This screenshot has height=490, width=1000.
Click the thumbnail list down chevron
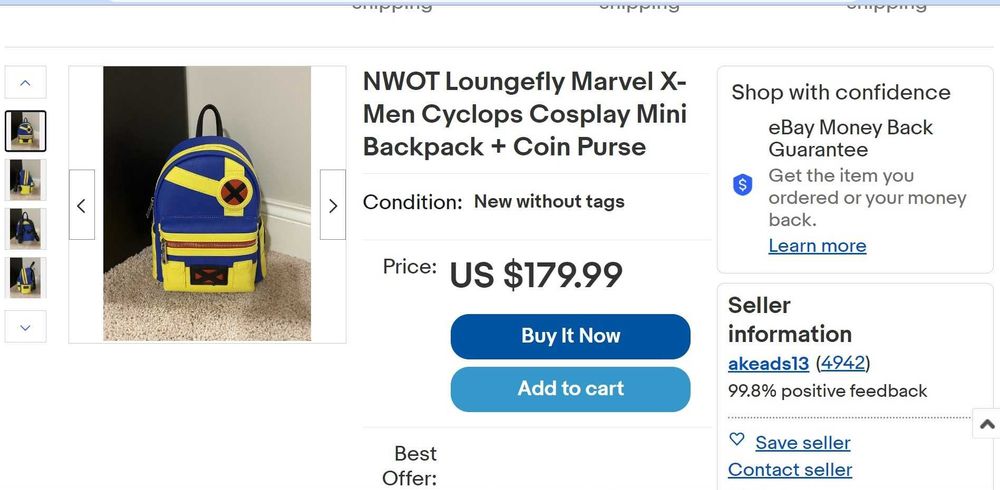(26, 326)
